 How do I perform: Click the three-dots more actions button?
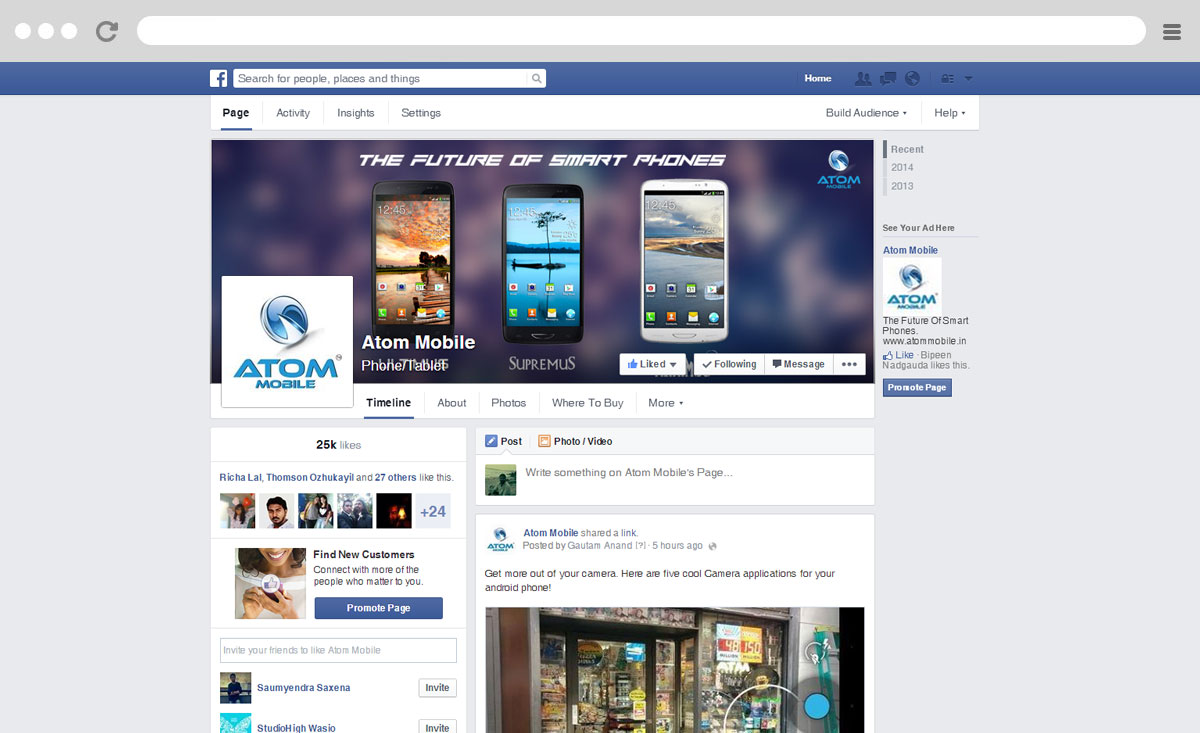coord(849,365)
